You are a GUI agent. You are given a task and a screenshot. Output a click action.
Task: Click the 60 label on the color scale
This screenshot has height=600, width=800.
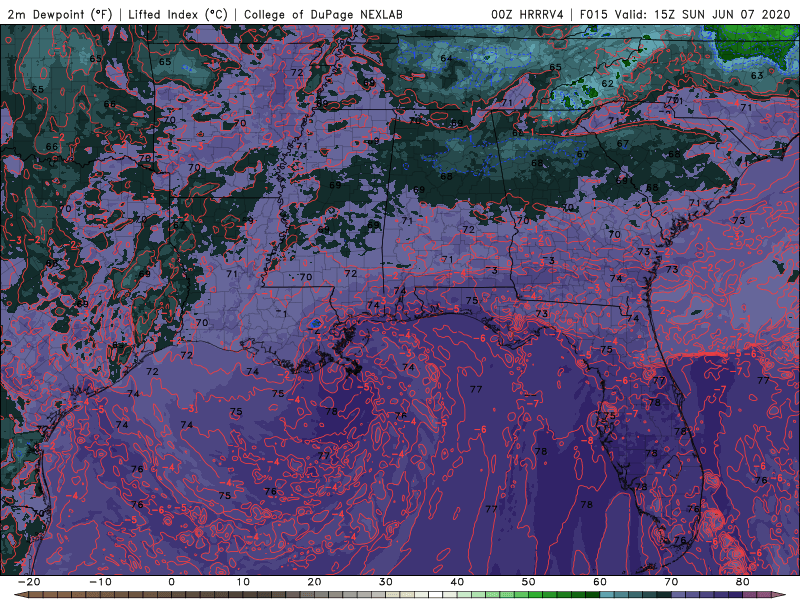[x=600, y=582]
